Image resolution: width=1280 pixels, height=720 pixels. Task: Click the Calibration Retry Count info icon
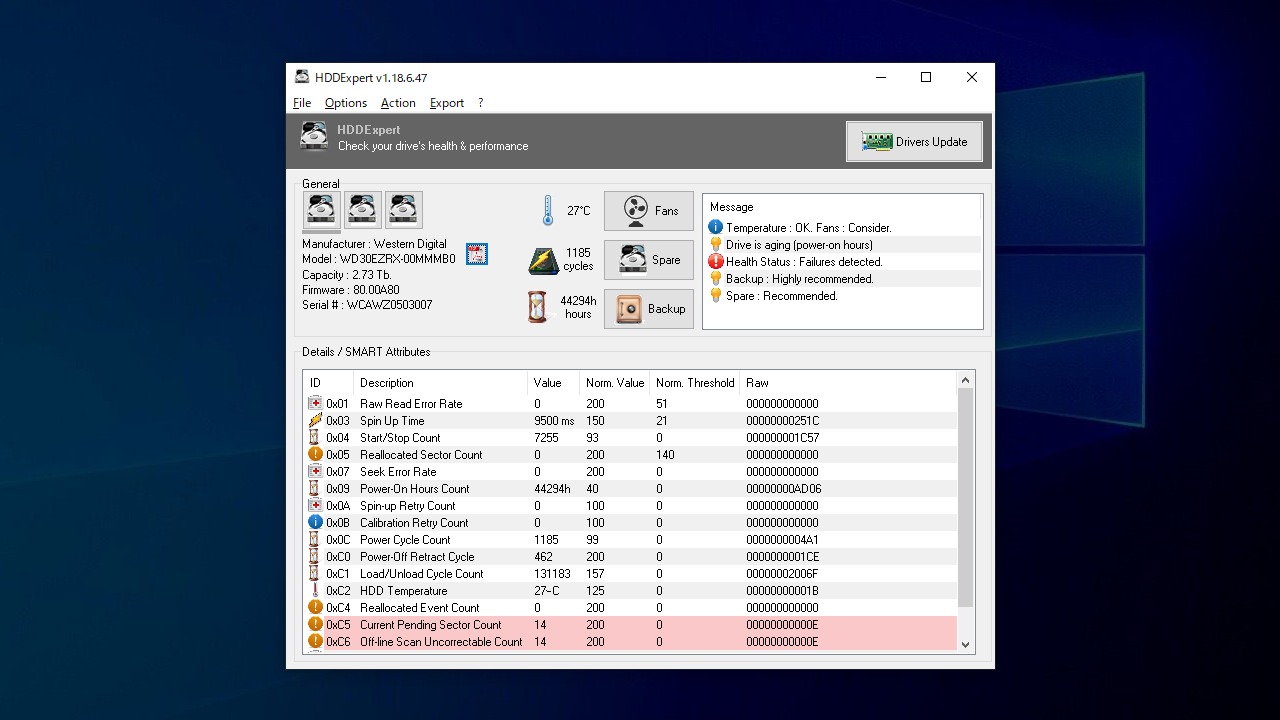315,522
